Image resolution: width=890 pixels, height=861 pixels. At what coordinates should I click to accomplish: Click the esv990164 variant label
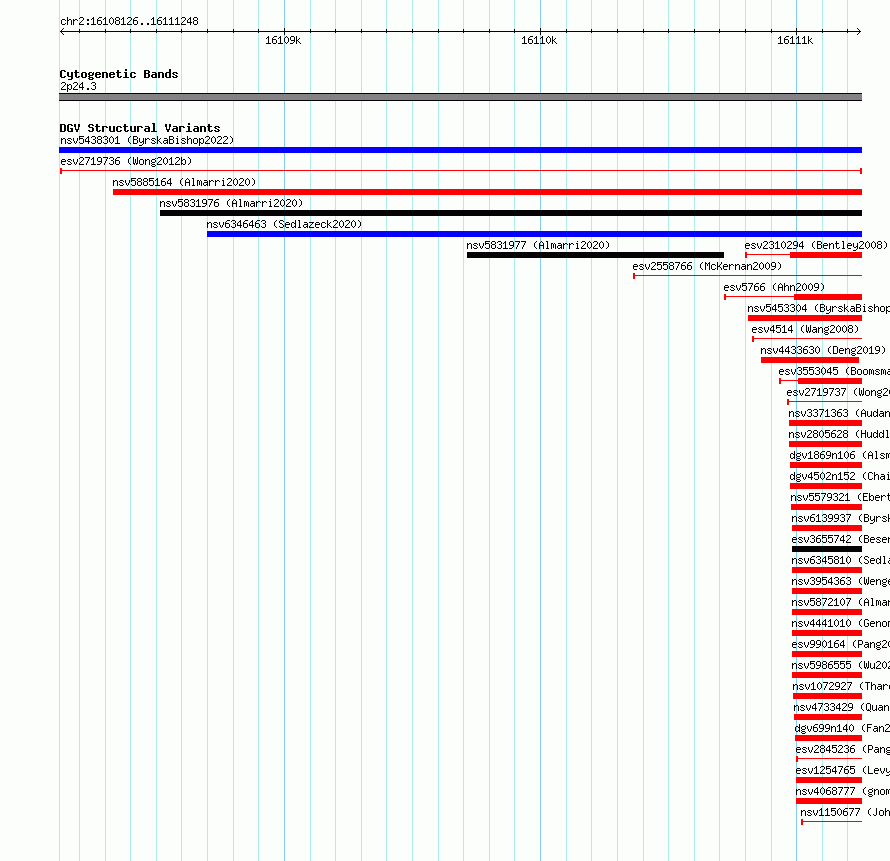(841, 644)
